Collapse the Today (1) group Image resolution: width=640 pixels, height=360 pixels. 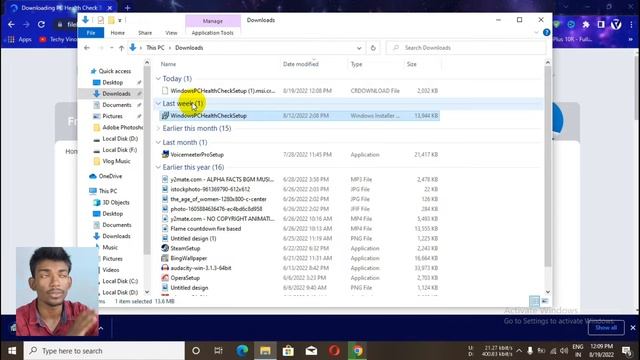[x=158, y=78]
